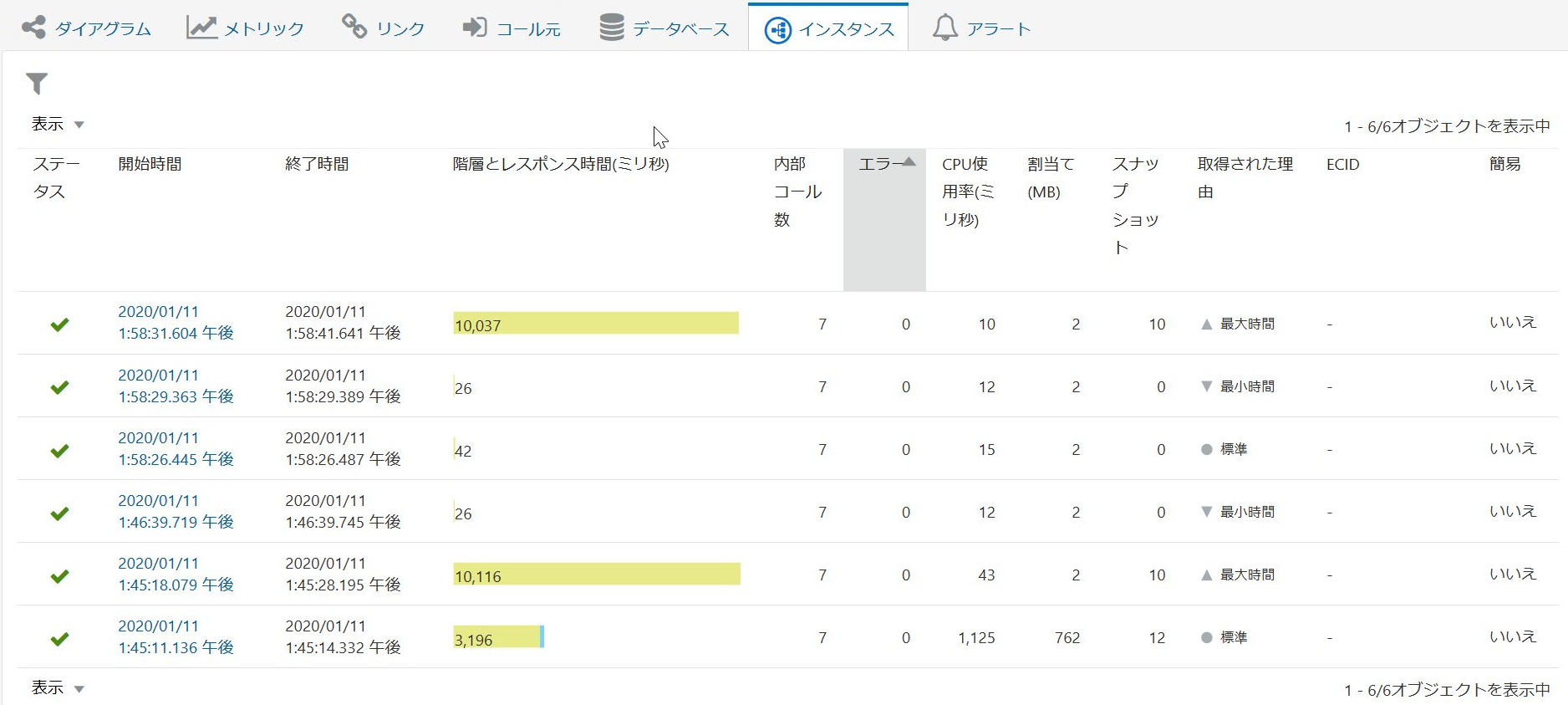1568x705 pixels.
Task: Click 最大時間 triangle icon in 1:45:18 row
Action: tap(1206, 575)
